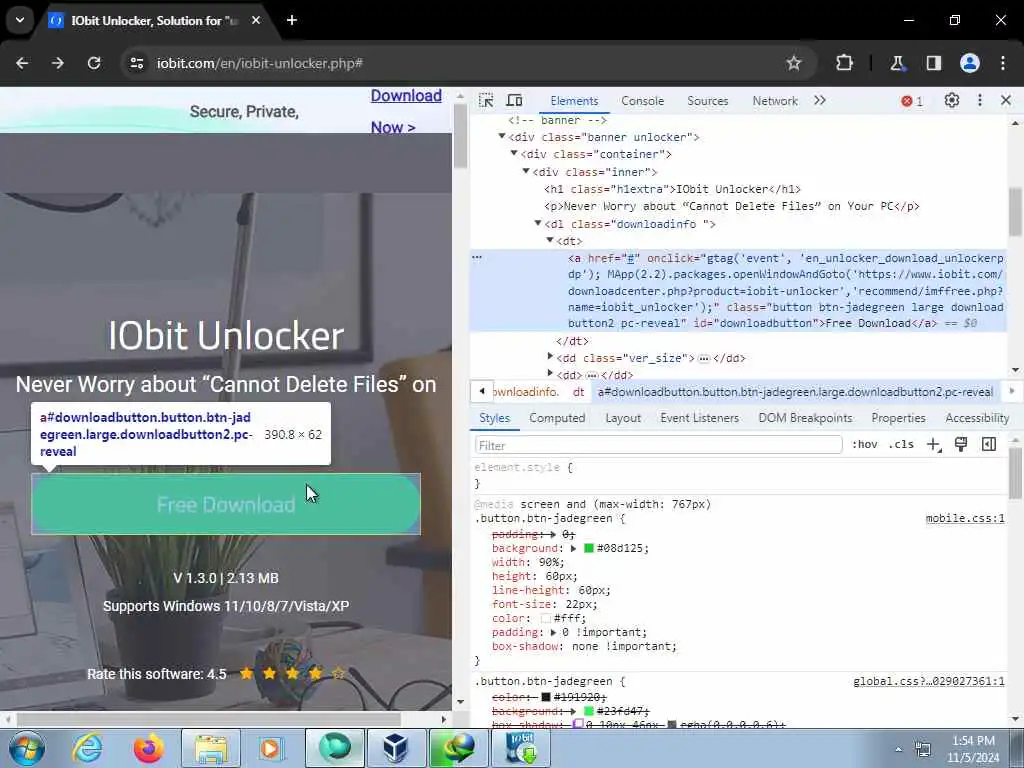Screen dimensions: 1024x768
Task: Click the ellipsis actions for selected node
Action: (x=477, y=258)
